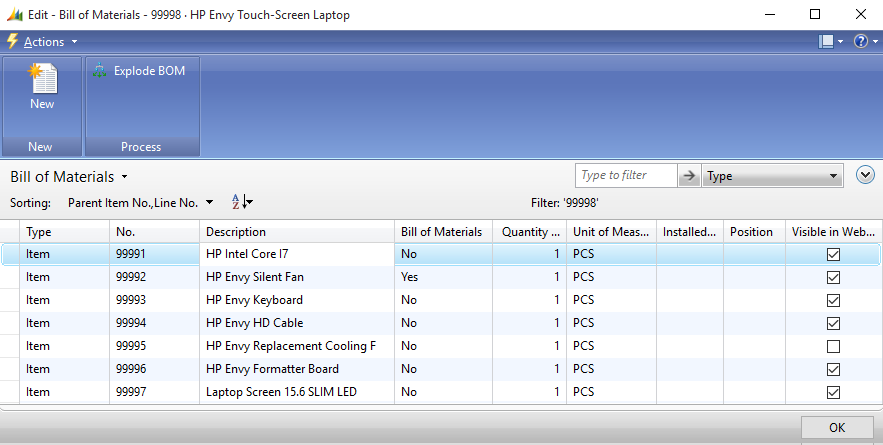The image size is (883, 445).
Task: Click the Quantity column header
Action: coord(529,232)
